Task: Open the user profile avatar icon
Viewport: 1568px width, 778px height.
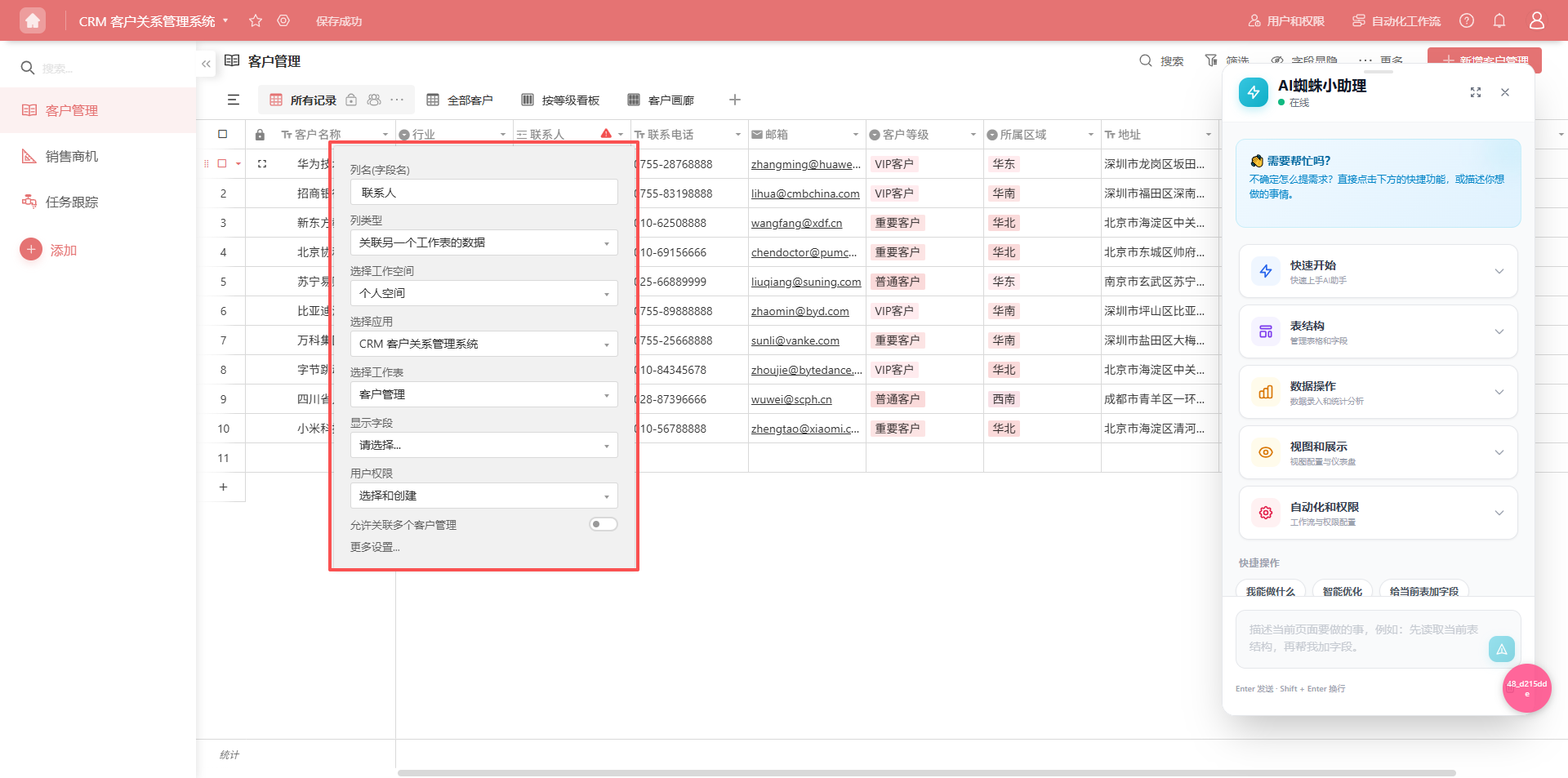Action: click(1537, 20)
